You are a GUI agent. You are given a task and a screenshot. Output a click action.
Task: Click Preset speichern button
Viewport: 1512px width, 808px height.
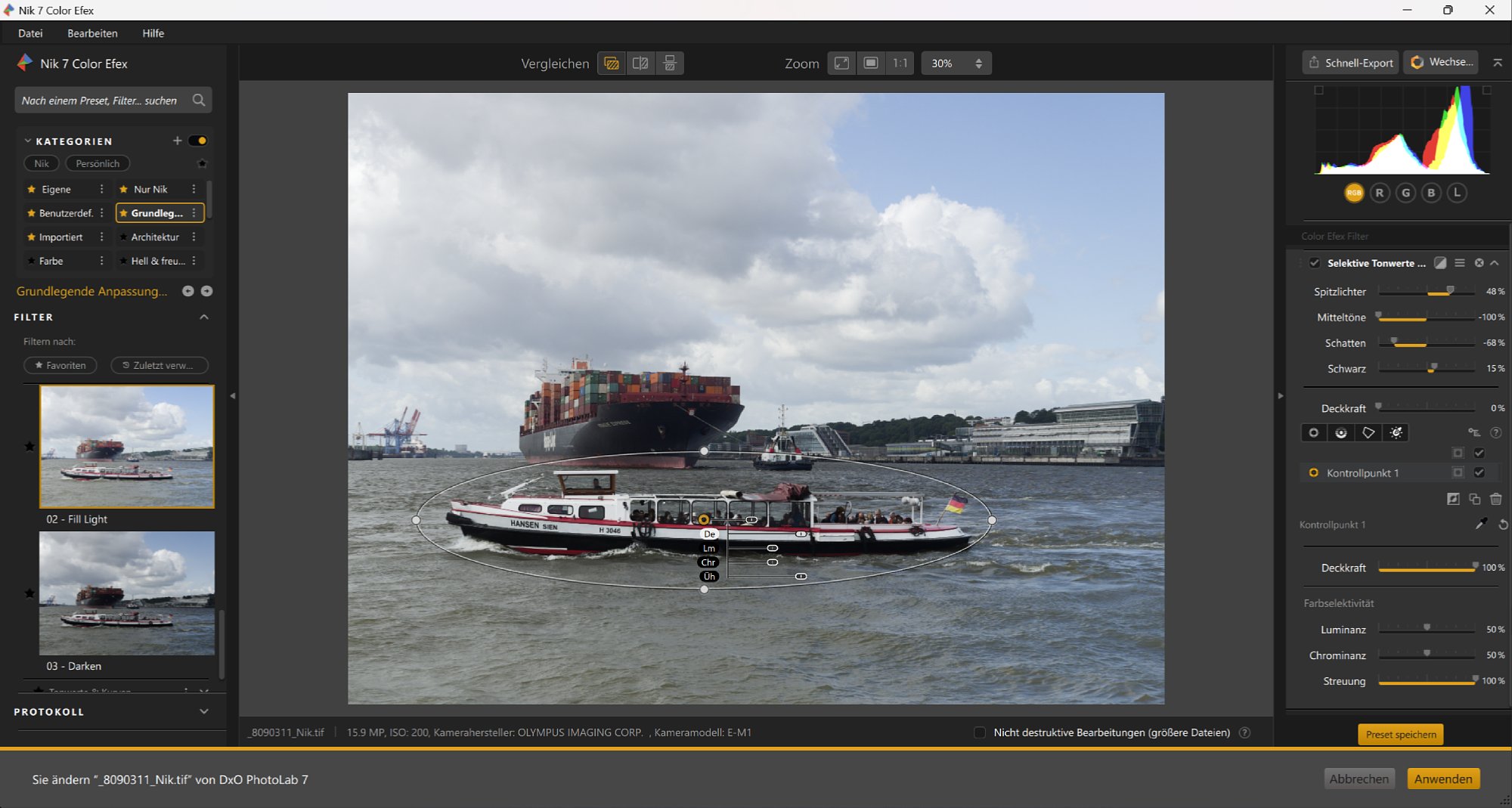pos(1401,734)
